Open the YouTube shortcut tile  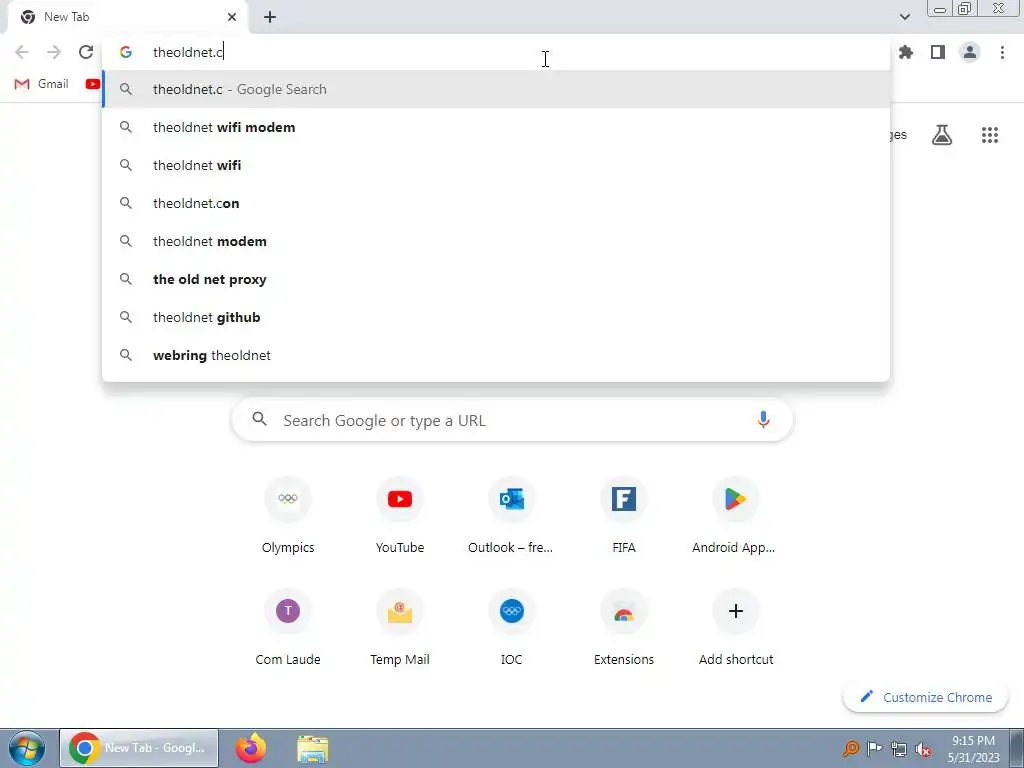coord(400,516)
